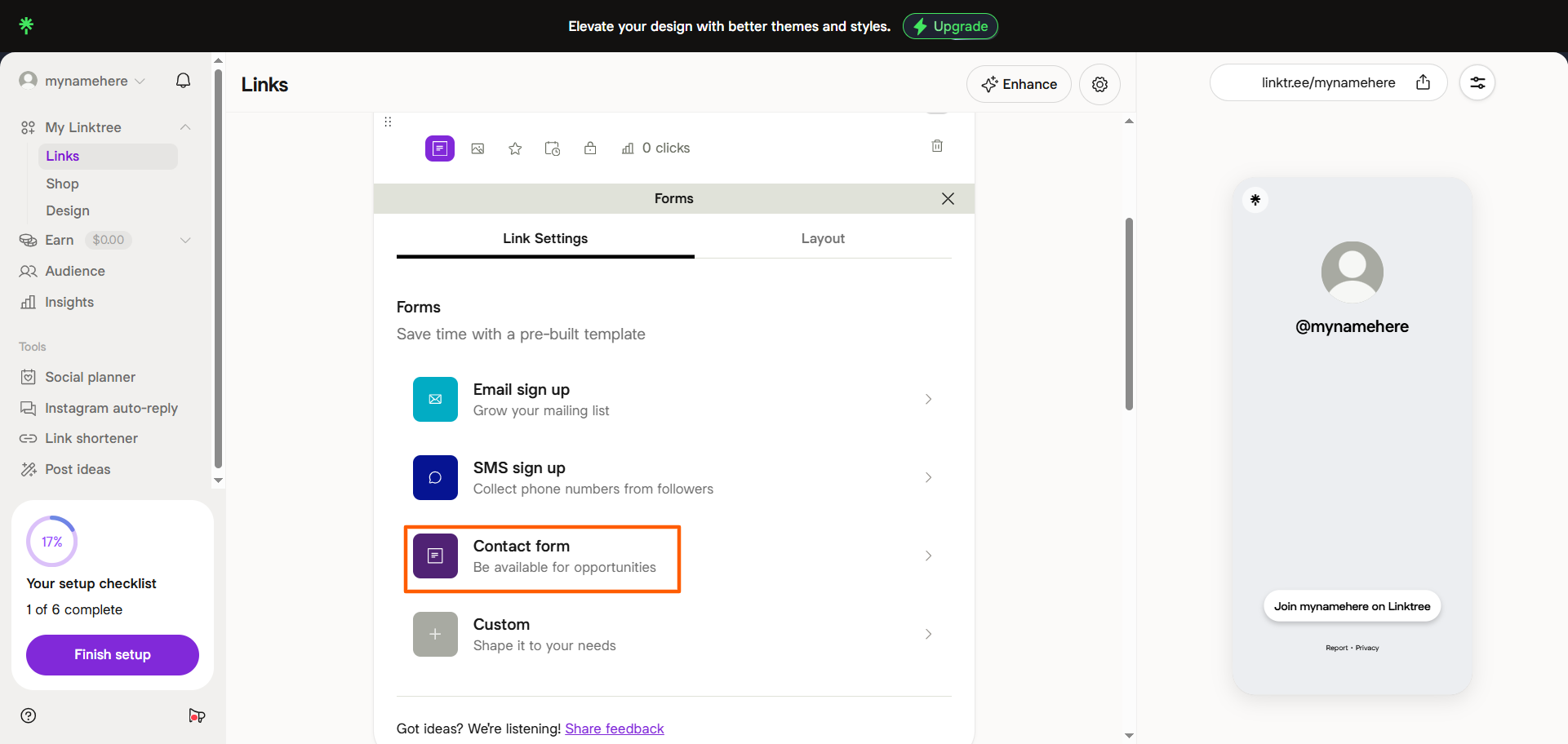Click the Contact form purple icon

[435, 556]
